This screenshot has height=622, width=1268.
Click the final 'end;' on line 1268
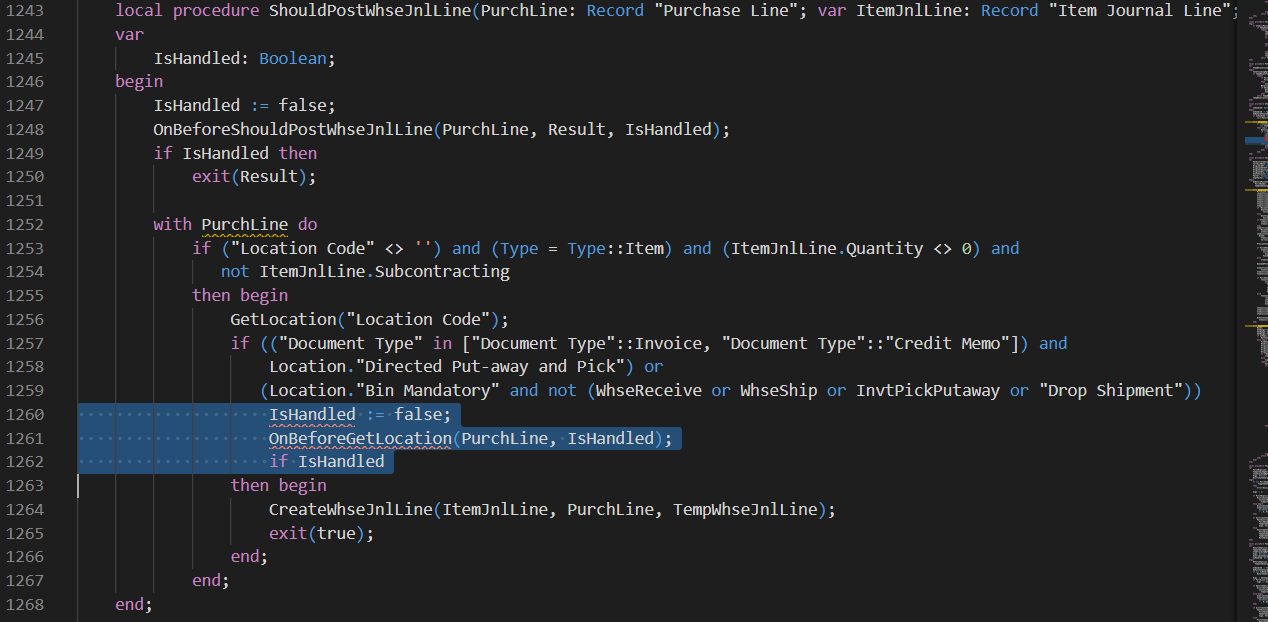(134, 605)
